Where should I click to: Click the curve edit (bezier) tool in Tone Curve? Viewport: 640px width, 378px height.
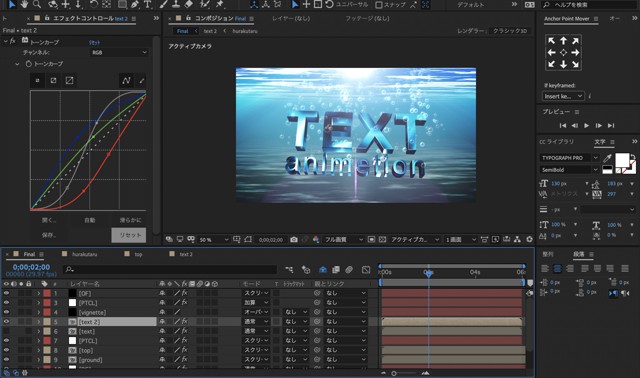coord(126,80)
